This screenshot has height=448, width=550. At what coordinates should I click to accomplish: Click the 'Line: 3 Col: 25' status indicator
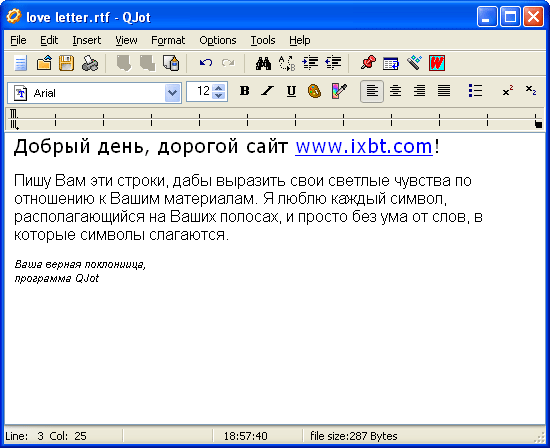[46, 436]
